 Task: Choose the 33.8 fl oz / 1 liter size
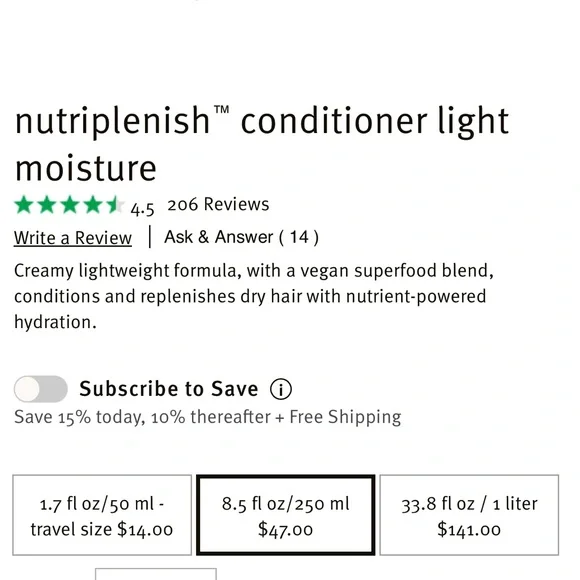pos(469,515)
